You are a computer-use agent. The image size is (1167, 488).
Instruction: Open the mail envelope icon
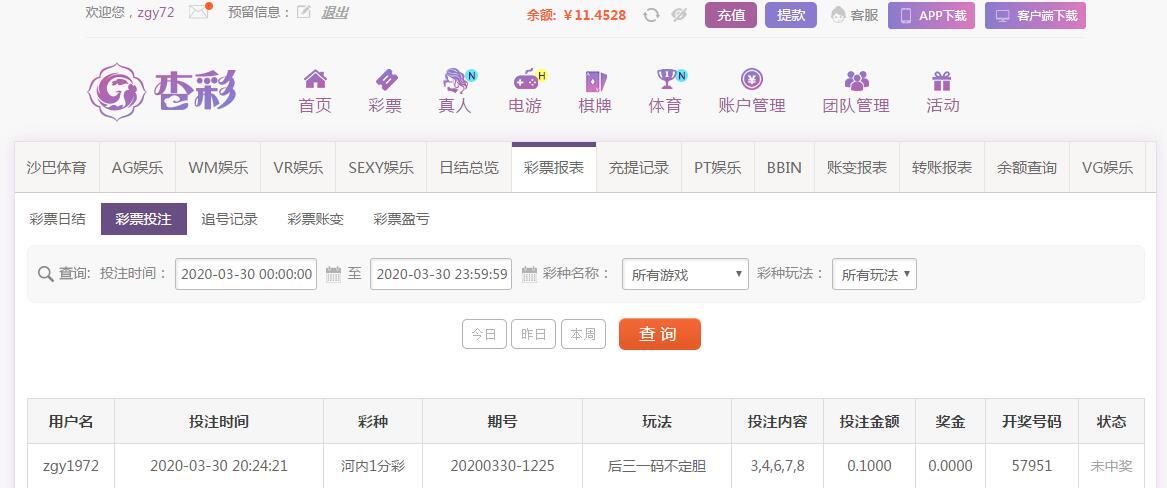coord(199,12)
